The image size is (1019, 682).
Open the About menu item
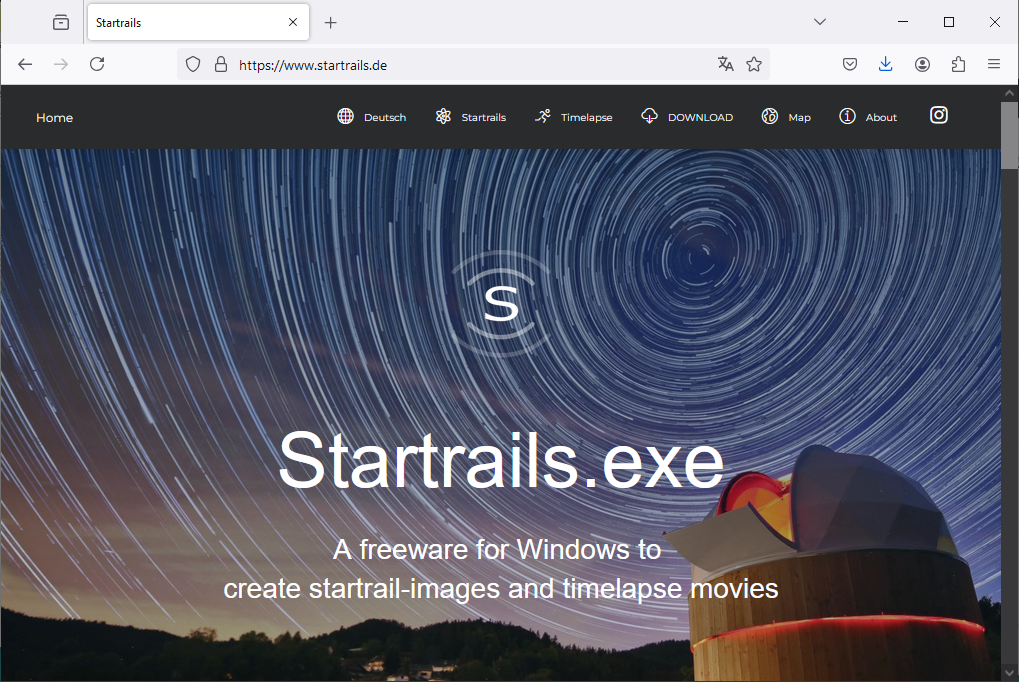click(x=881, y=118)
